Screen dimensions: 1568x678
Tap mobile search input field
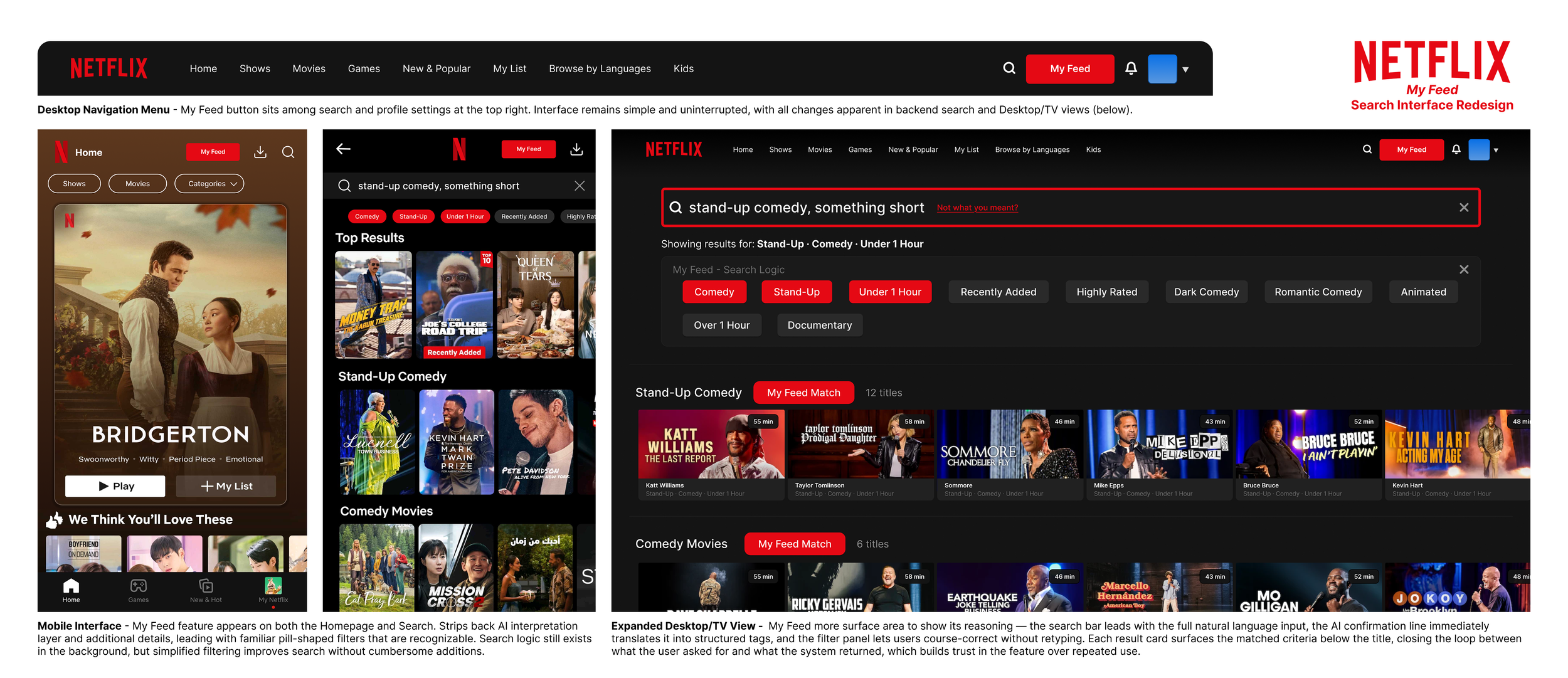click(x=459, y=186)
